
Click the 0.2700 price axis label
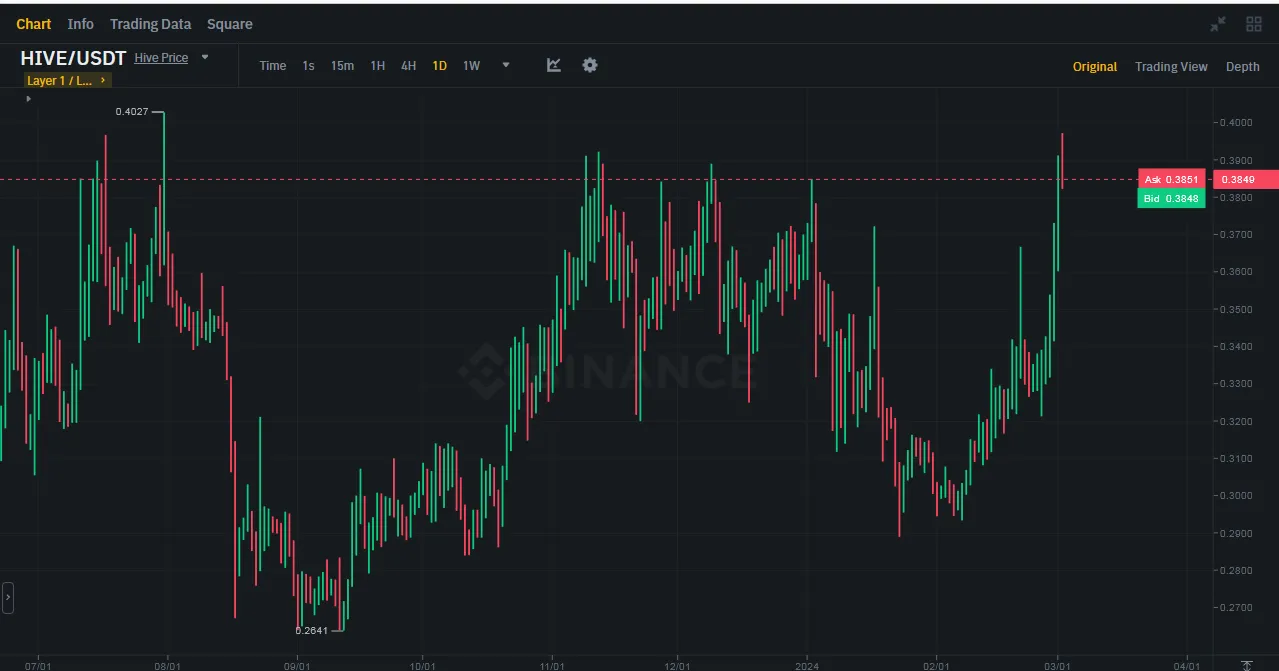click(1236, 608)
